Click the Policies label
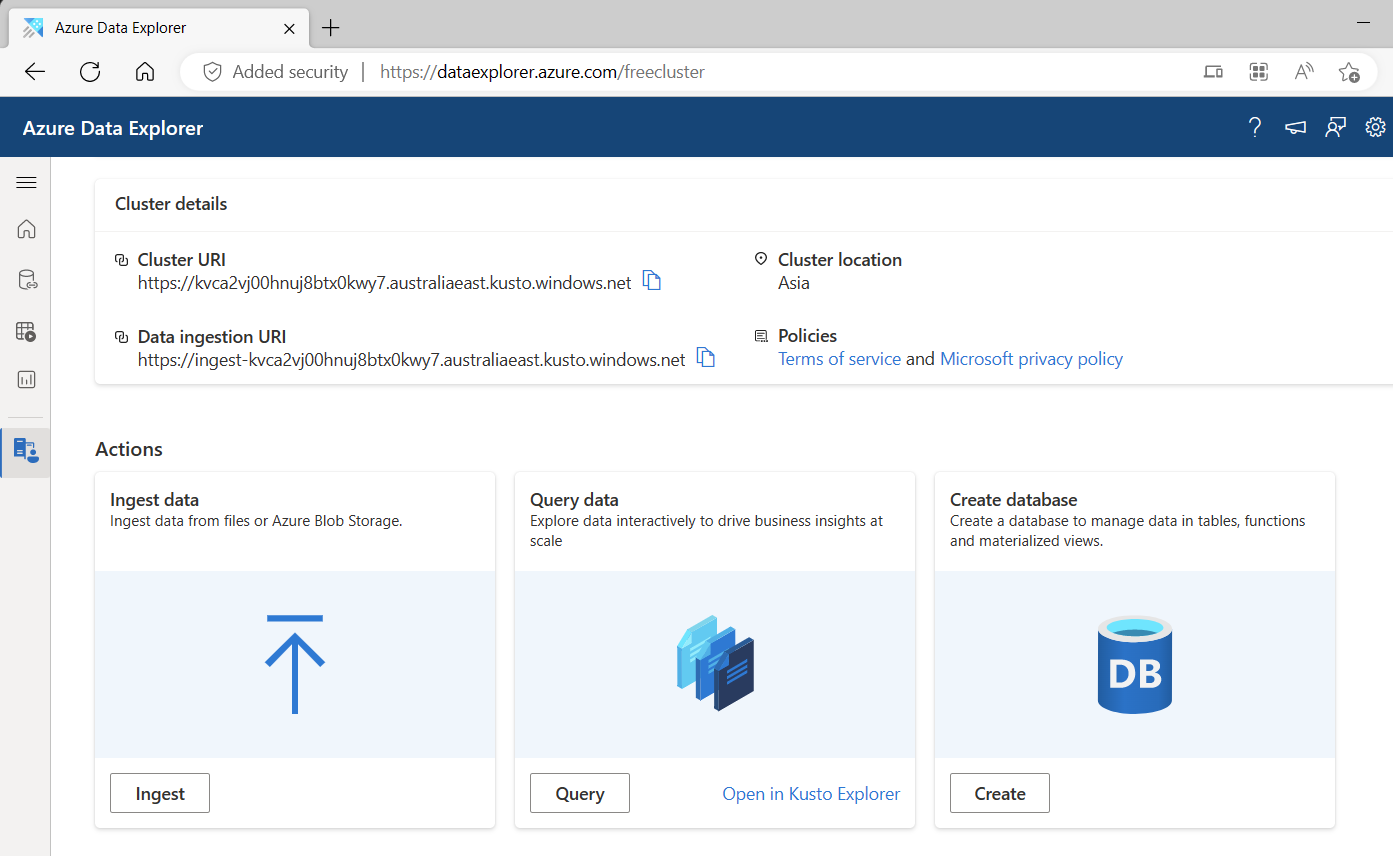Viewport: 1393px width, 856px height. (807, 336)
